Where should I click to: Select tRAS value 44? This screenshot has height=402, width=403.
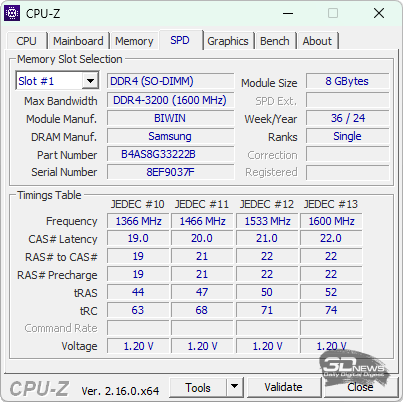tap(138, 292)
